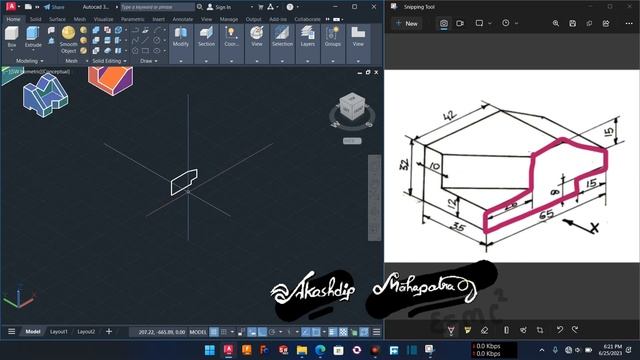Switch to the Layout1 tab
640x360 pixels.
pos(59,332)
